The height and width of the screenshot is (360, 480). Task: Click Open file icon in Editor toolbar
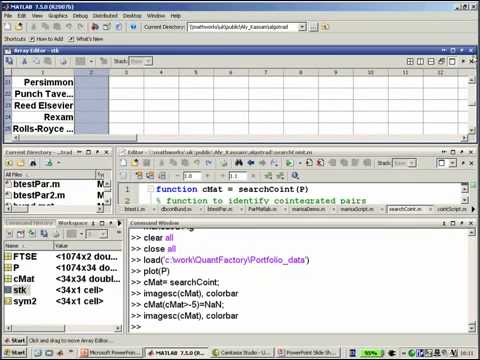[x=135, y=163]
